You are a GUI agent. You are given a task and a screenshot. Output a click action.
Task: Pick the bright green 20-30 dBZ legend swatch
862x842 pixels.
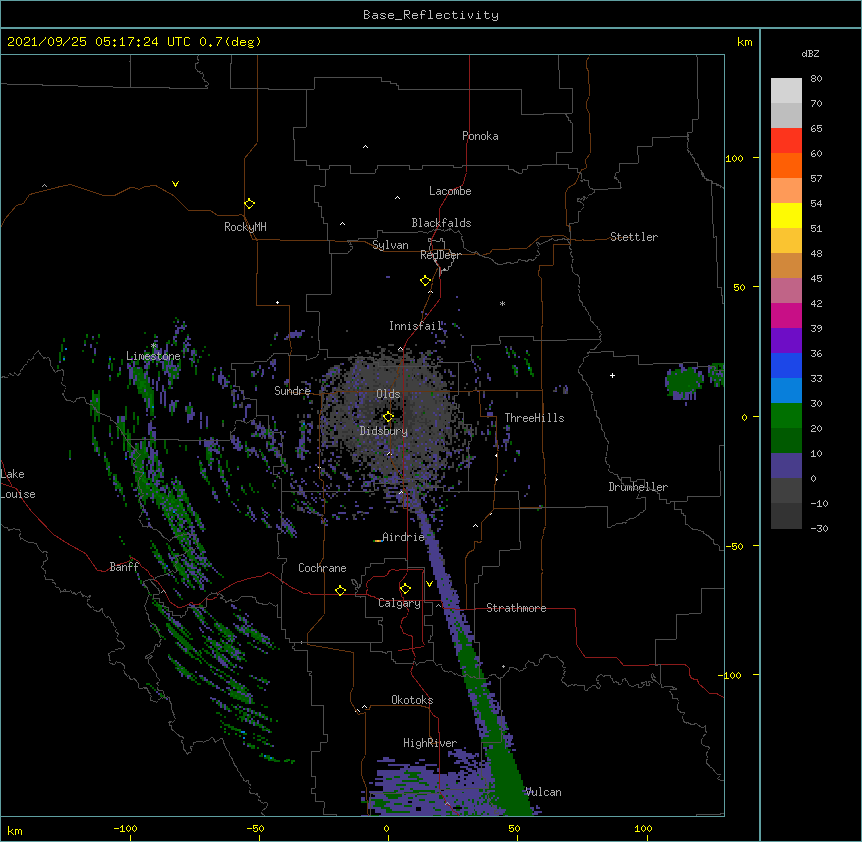pyautogui.click(x=786, y=416)
